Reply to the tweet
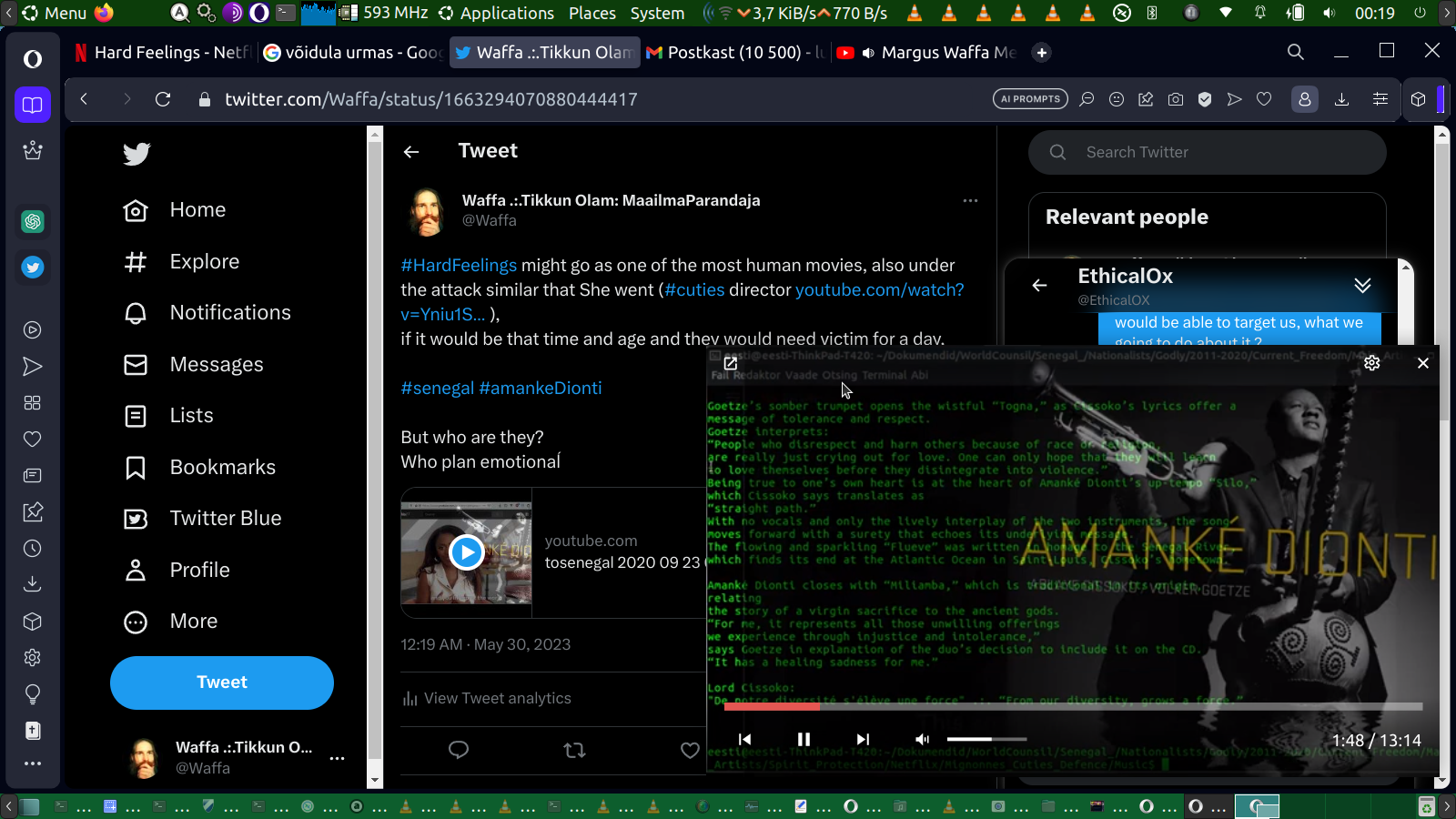 (459, 750)
